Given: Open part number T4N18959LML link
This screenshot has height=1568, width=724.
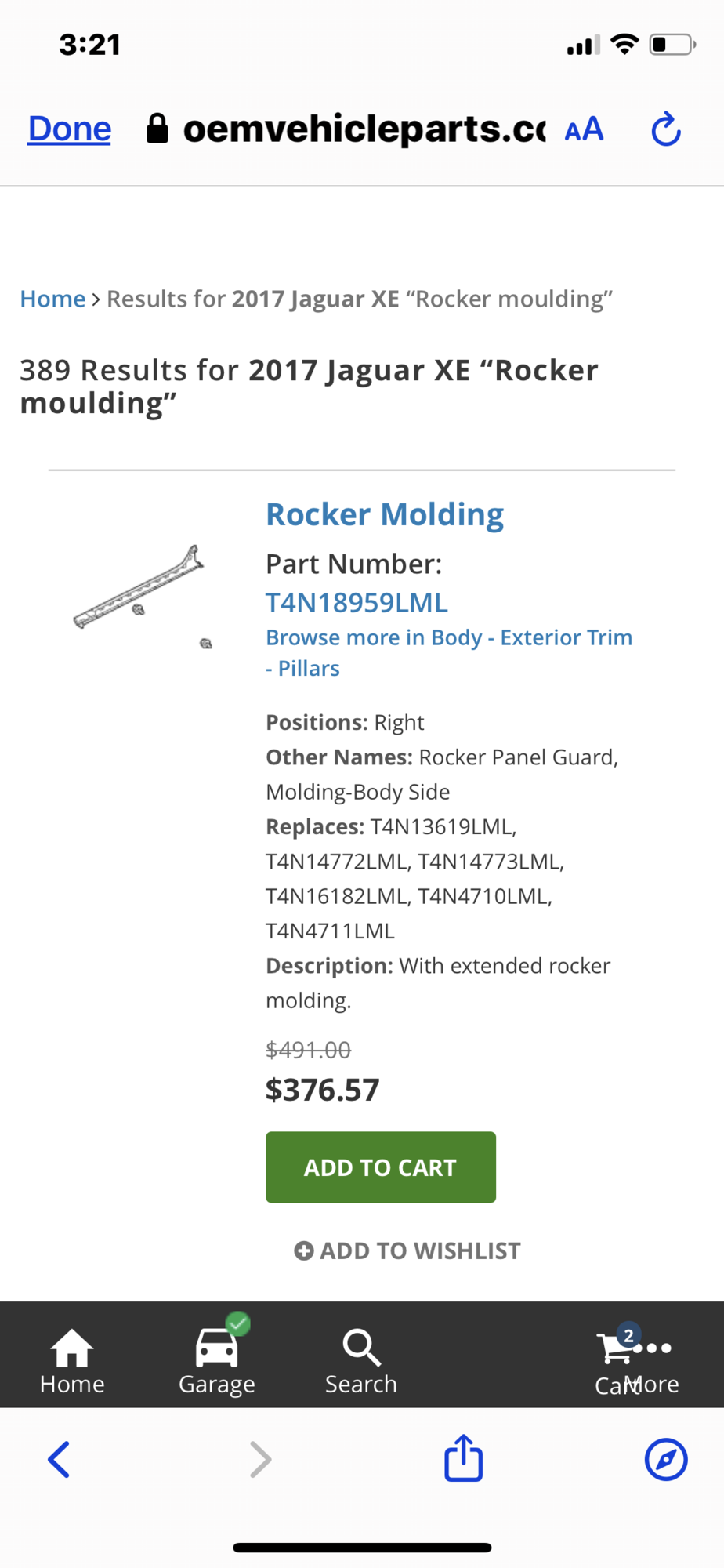Looking at the screenshot, I should 357,602.
